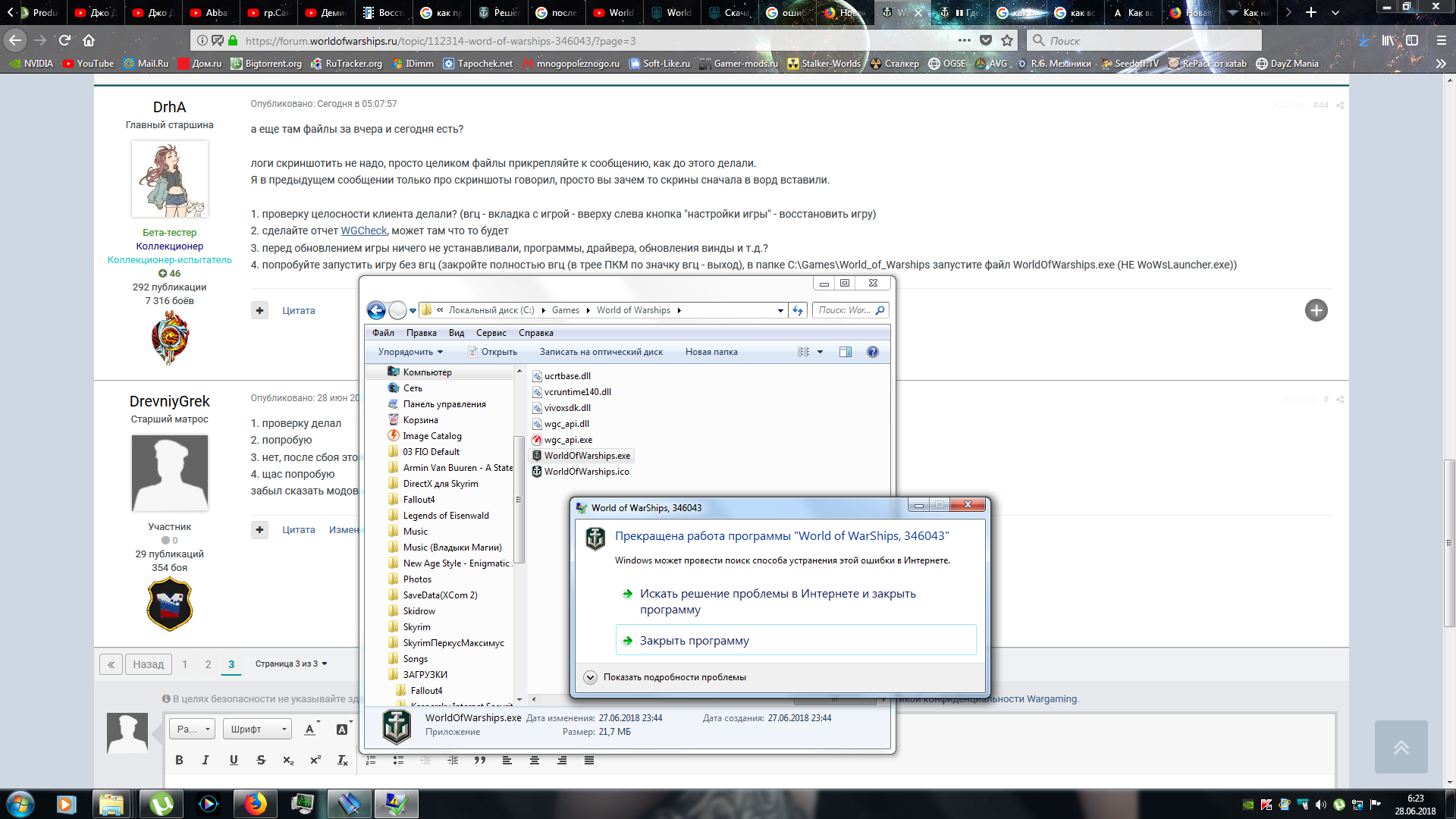Click the scroll-to-top double chevron button
Viewport: 1456px width, 819px height.
click(x=1401, y=747)
